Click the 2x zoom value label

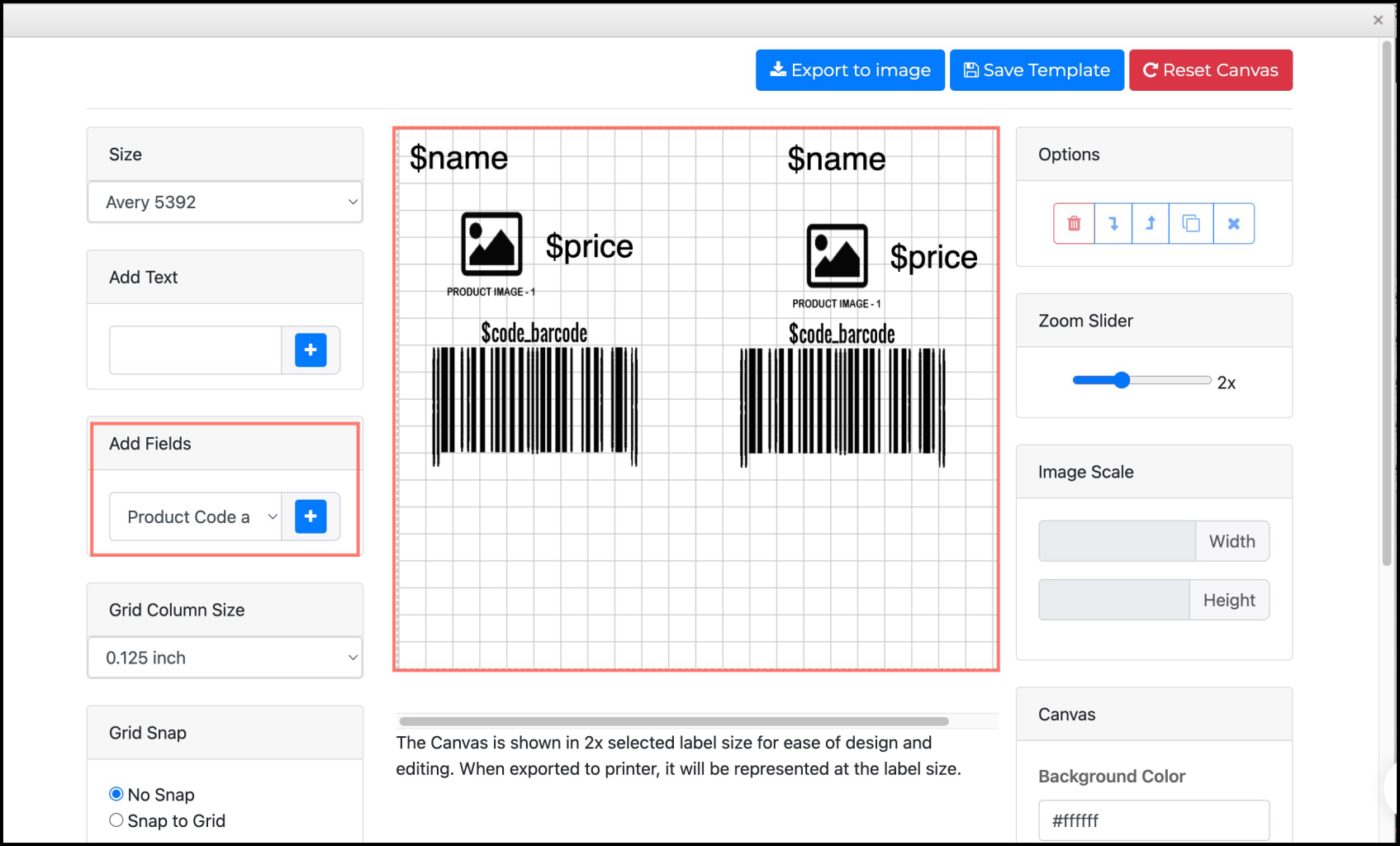coord(1227,383)
